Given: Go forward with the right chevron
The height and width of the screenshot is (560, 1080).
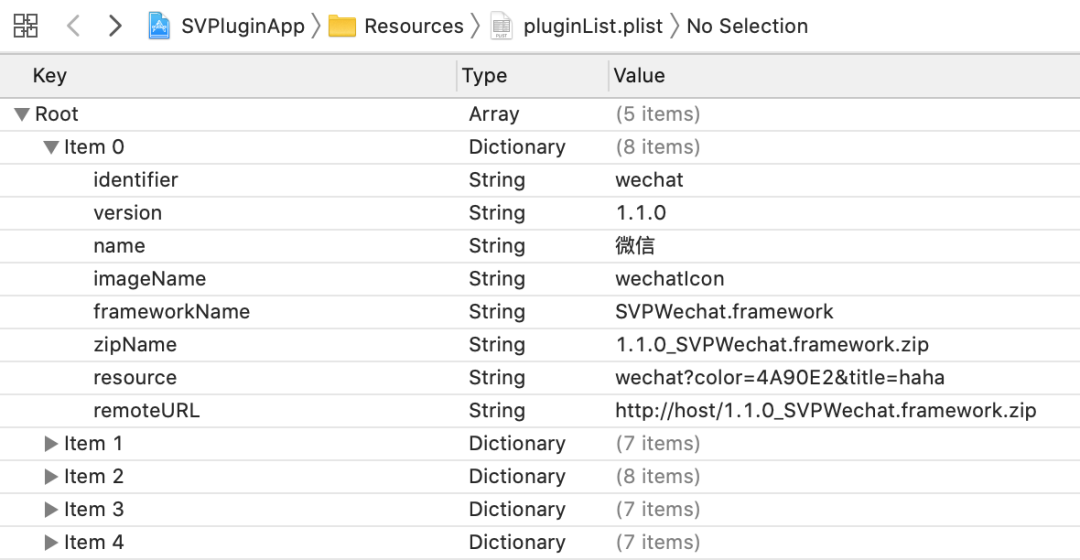Looking at the screenshot, I should point(115,26).
